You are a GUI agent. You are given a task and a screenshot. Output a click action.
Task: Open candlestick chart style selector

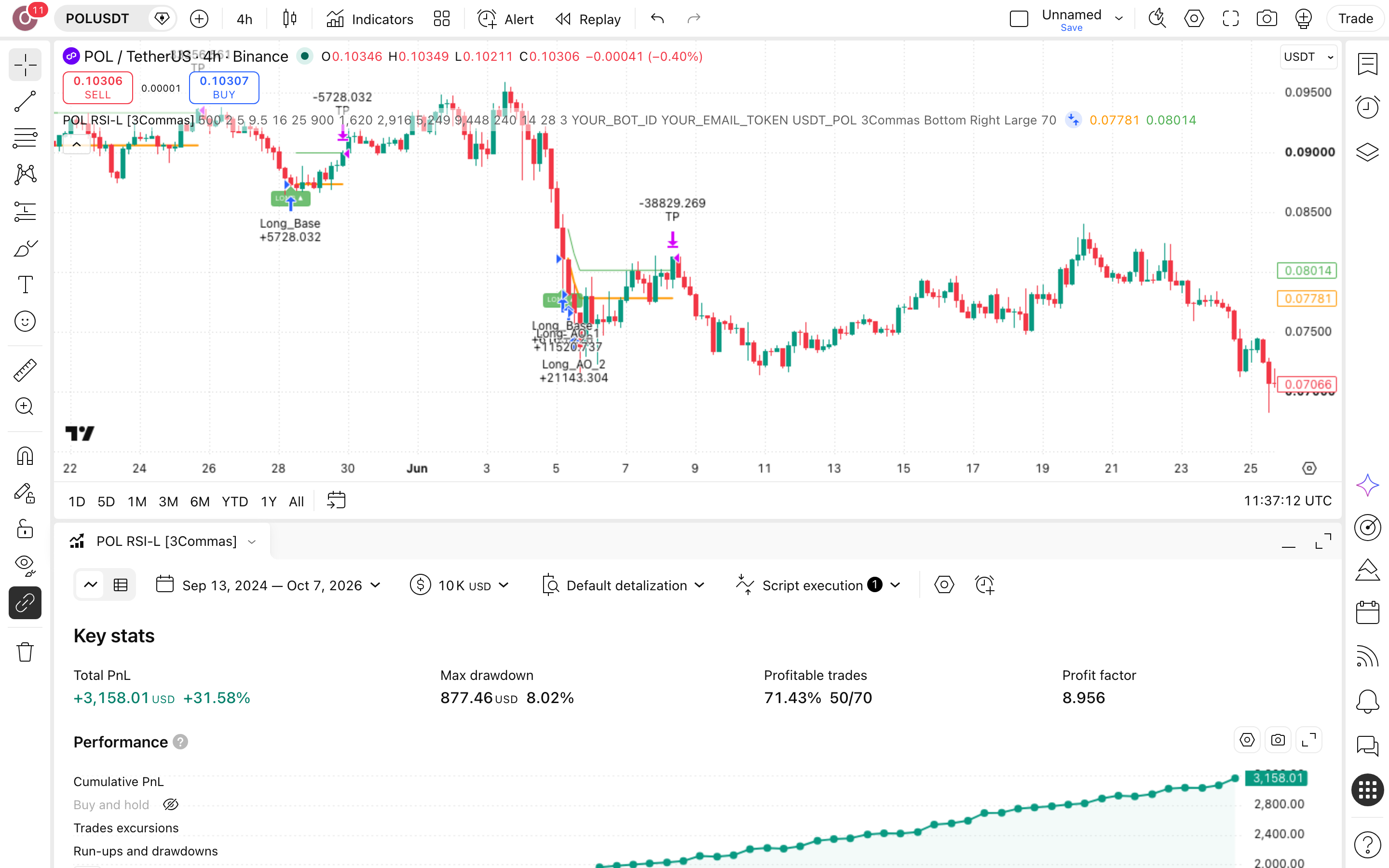[x=290, y=19]
